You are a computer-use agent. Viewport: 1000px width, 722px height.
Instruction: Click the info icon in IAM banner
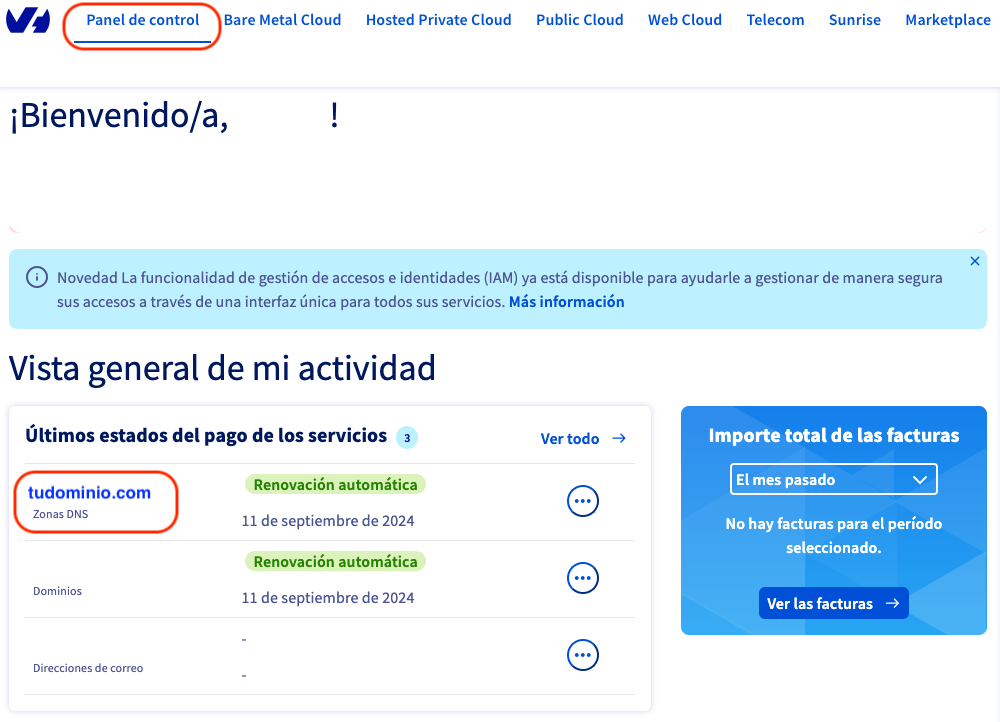coord(37,277)
